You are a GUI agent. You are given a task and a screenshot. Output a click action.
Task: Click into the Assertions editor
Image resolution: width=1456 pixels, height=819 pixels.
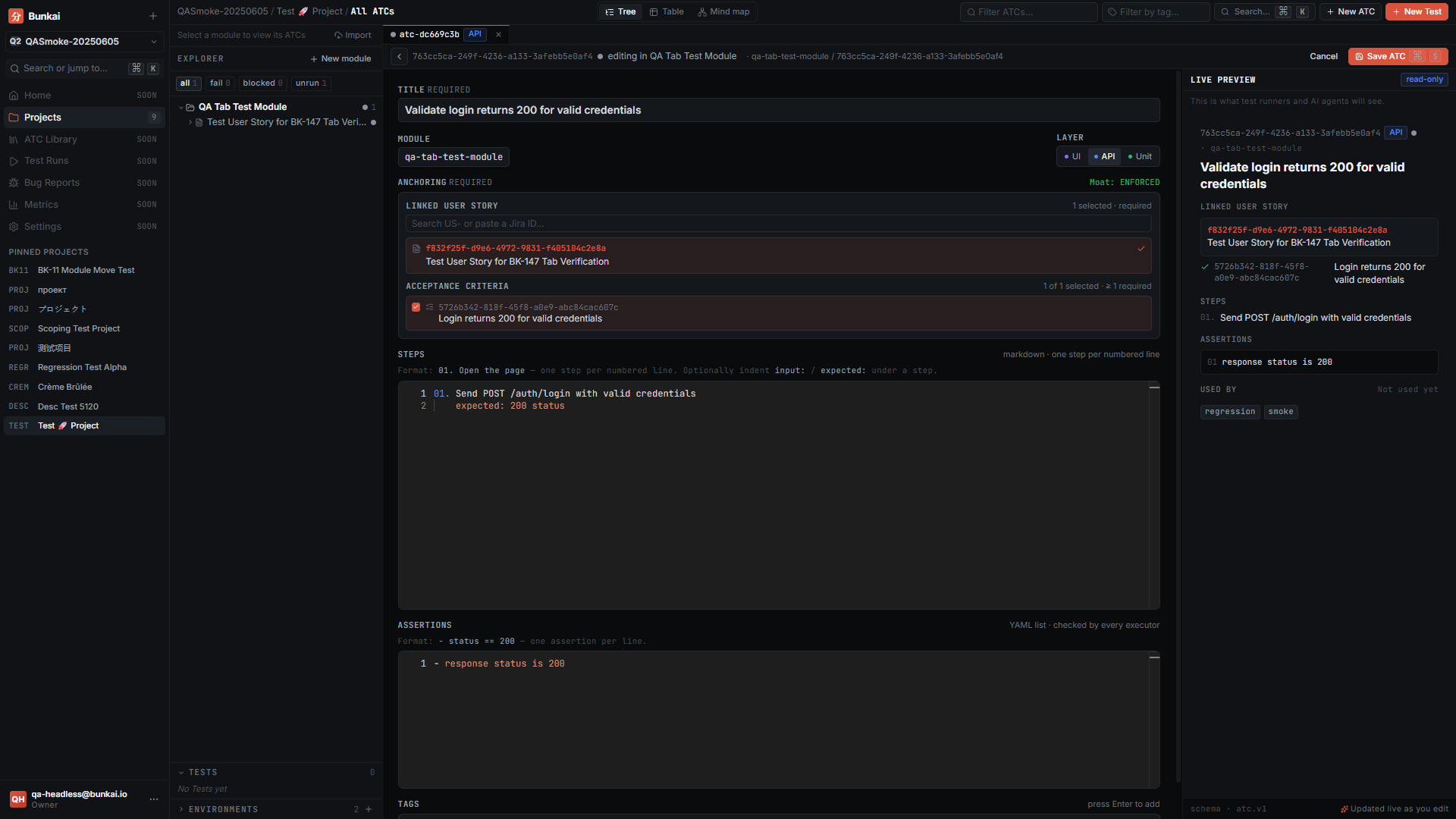click(x=778, y=720)
